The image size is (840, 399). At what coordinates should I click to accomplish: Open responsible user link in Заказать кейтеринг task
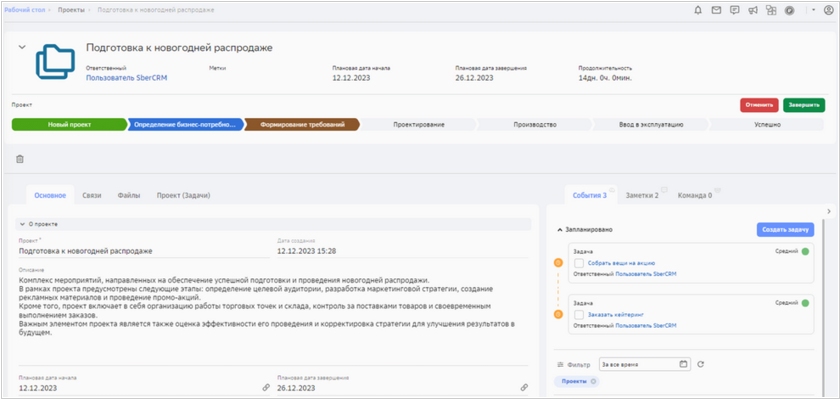(x=645, y=325)
